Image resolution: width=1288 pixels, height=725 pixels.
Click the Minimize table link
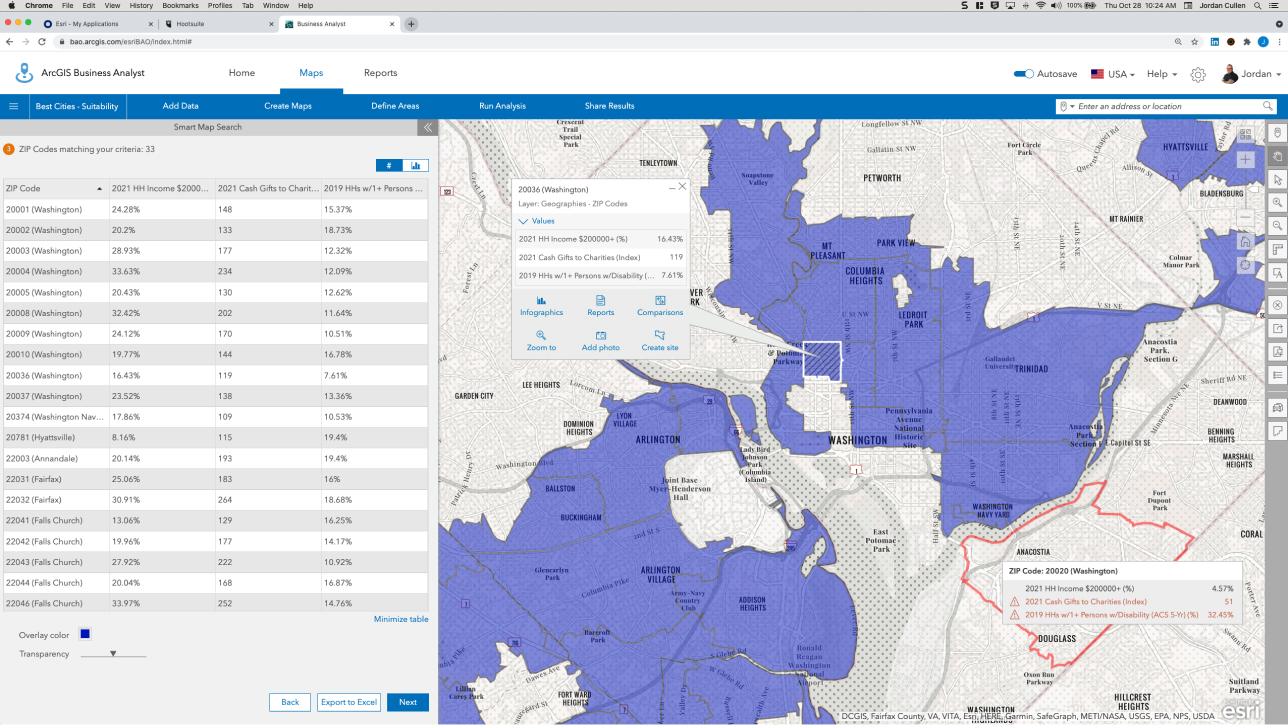point(401,619)
